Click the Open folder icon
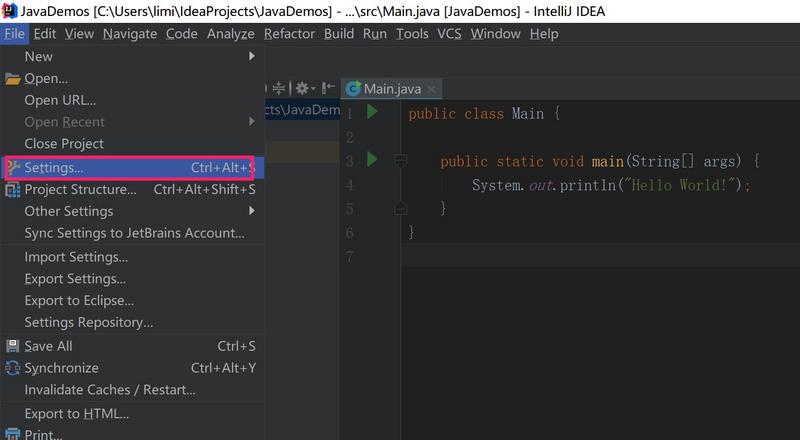The image size is (800, 440). click(x=13, y=79)
